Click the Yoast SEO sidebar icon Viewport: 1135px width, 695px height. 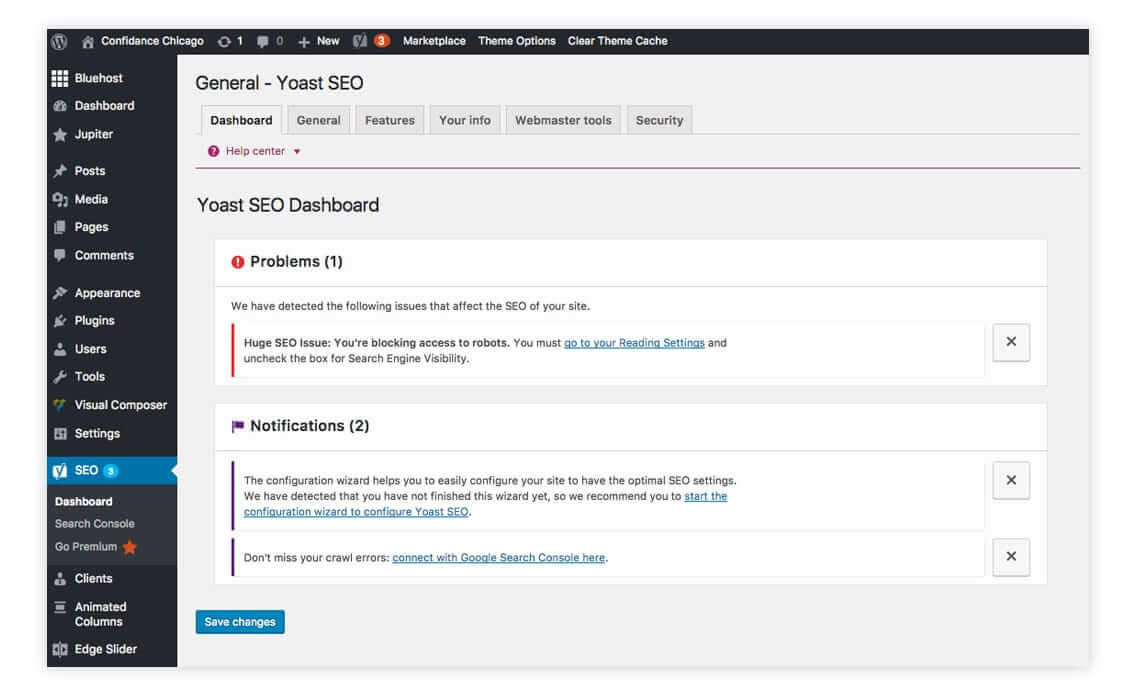60,471
